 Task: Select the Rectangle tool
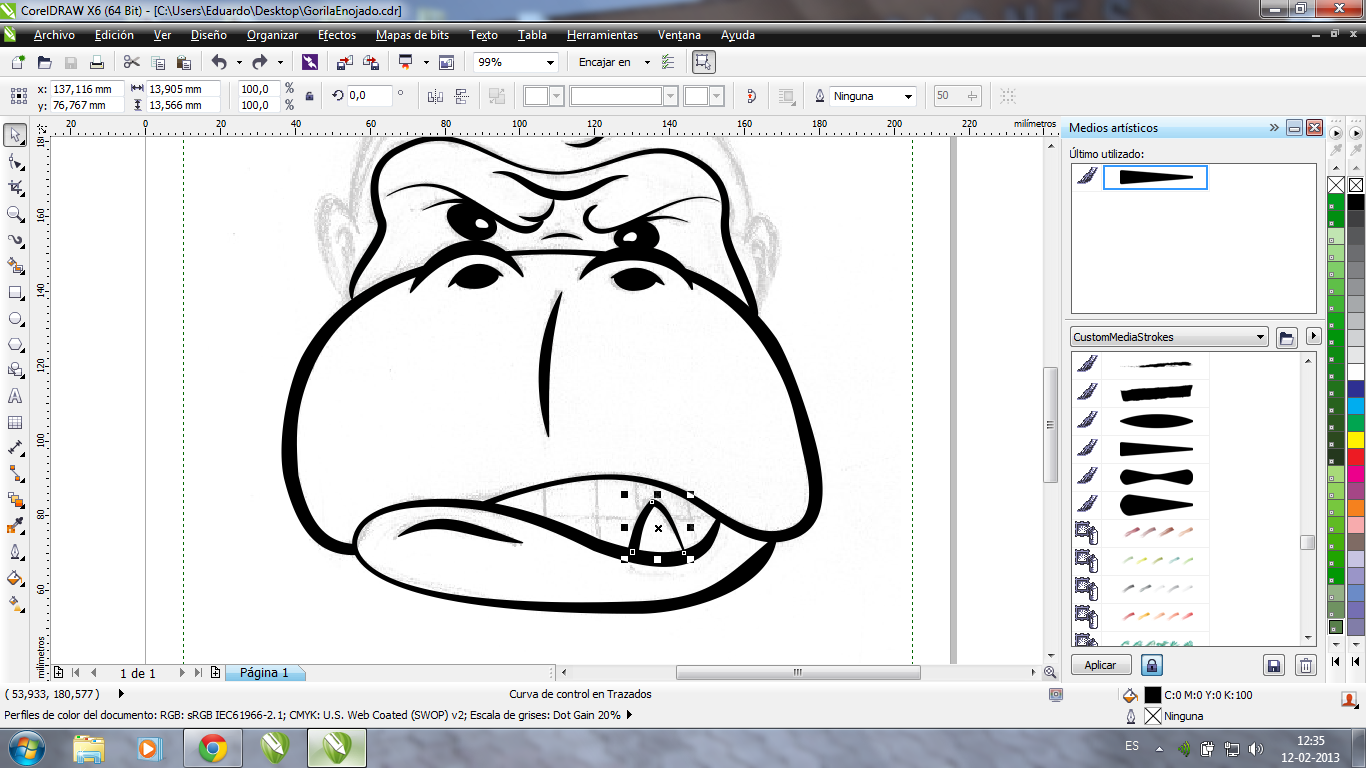click(15, 293)
